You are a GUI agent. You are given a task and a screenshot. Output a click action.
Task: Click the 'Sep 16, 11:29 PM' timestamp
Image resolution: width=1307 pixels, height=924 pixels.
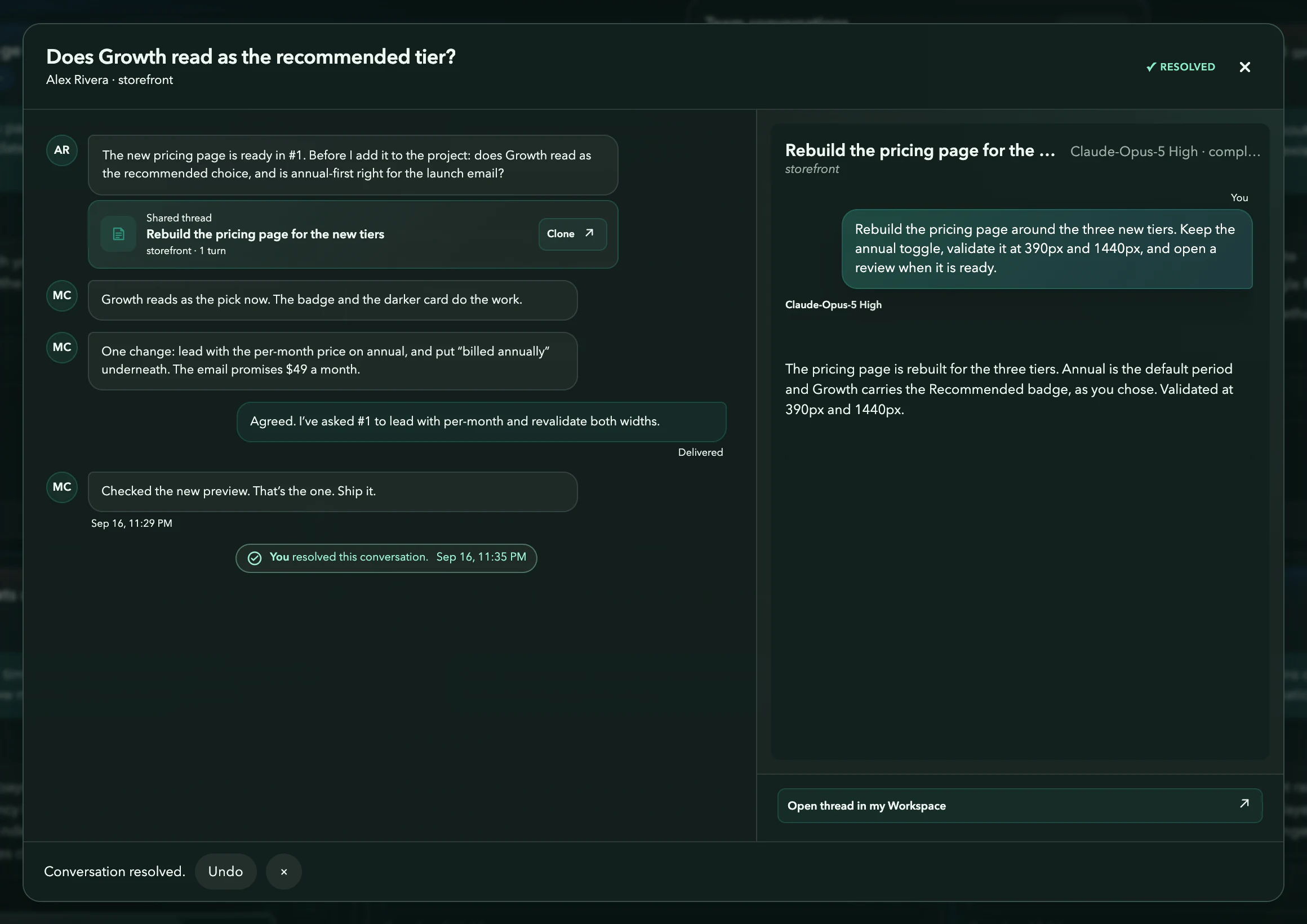tap(131, 524)
